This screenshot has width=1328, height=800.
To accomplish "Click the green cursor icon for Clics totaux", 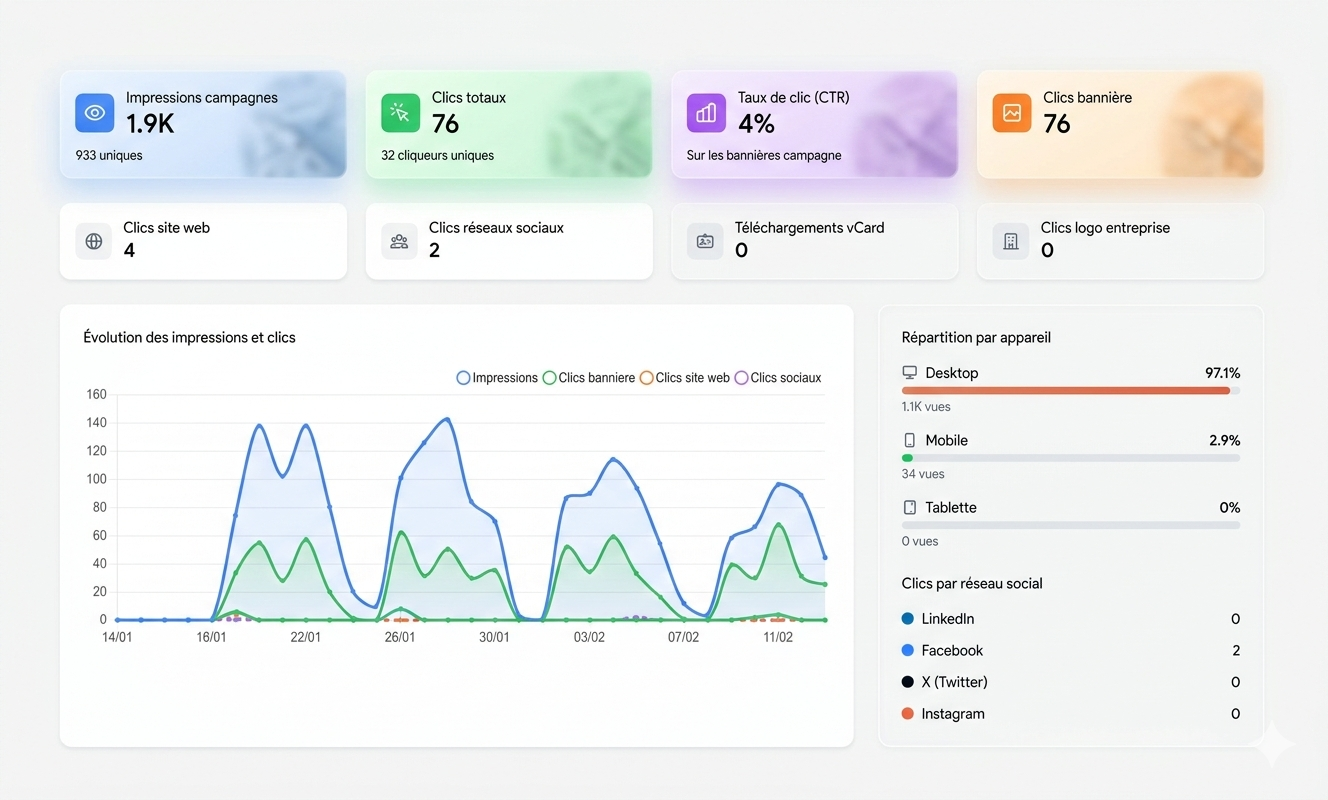I will coord(400,113).
